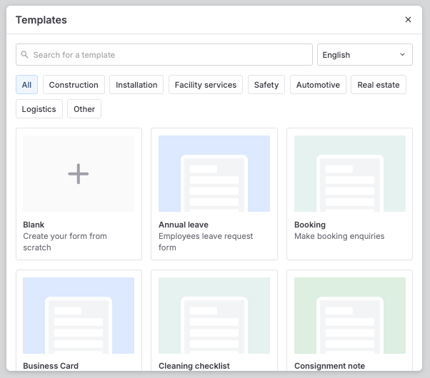Close the Templates dialog

408,20
